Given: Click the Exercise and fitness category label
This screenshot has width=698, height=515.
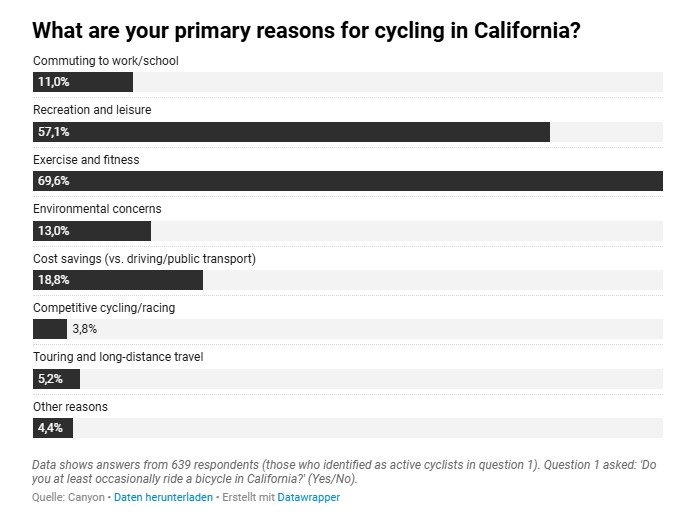Looking at the screenshot, I should 86,160.
